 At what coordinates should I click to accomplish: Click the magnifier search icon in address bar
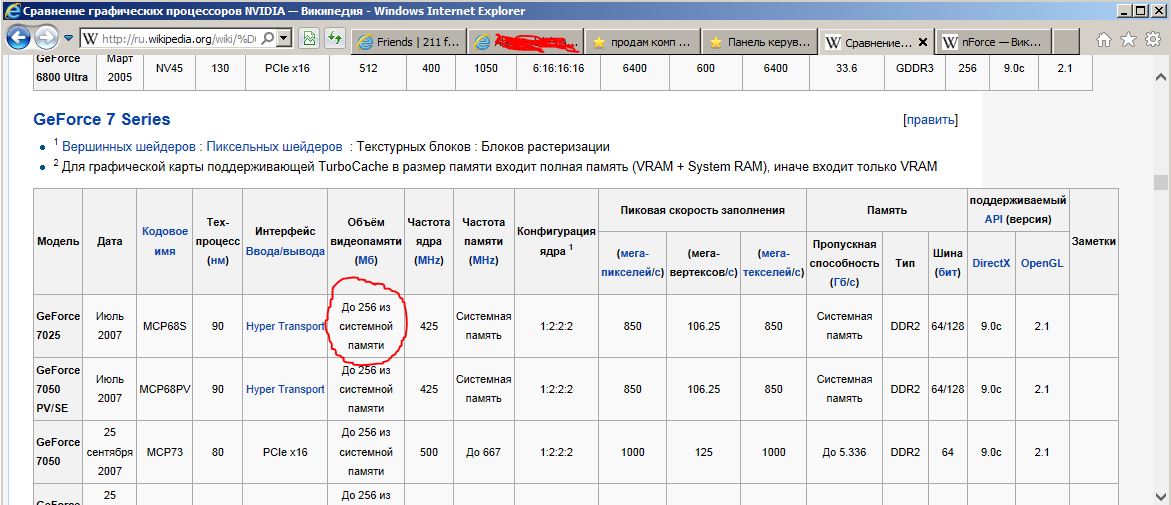(x=267, y=39)
